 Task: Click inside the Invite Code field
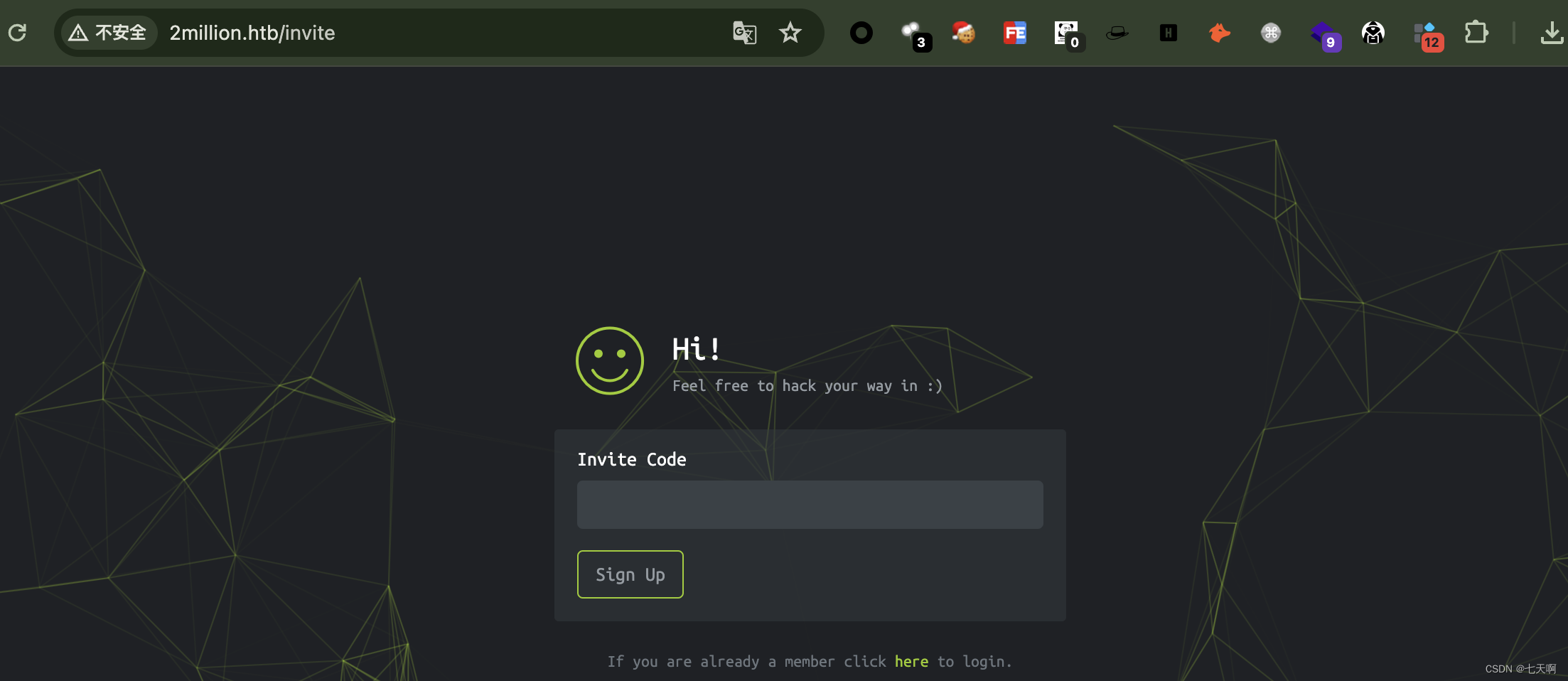click(810, 504)
